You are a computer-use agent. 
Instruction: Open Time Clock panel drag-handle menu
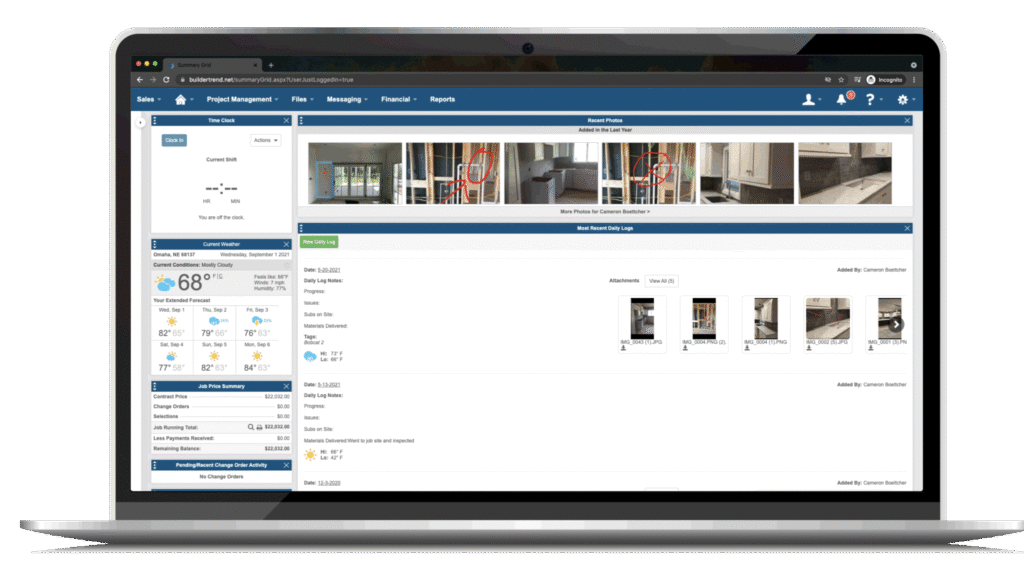click(x=155, y=120)
